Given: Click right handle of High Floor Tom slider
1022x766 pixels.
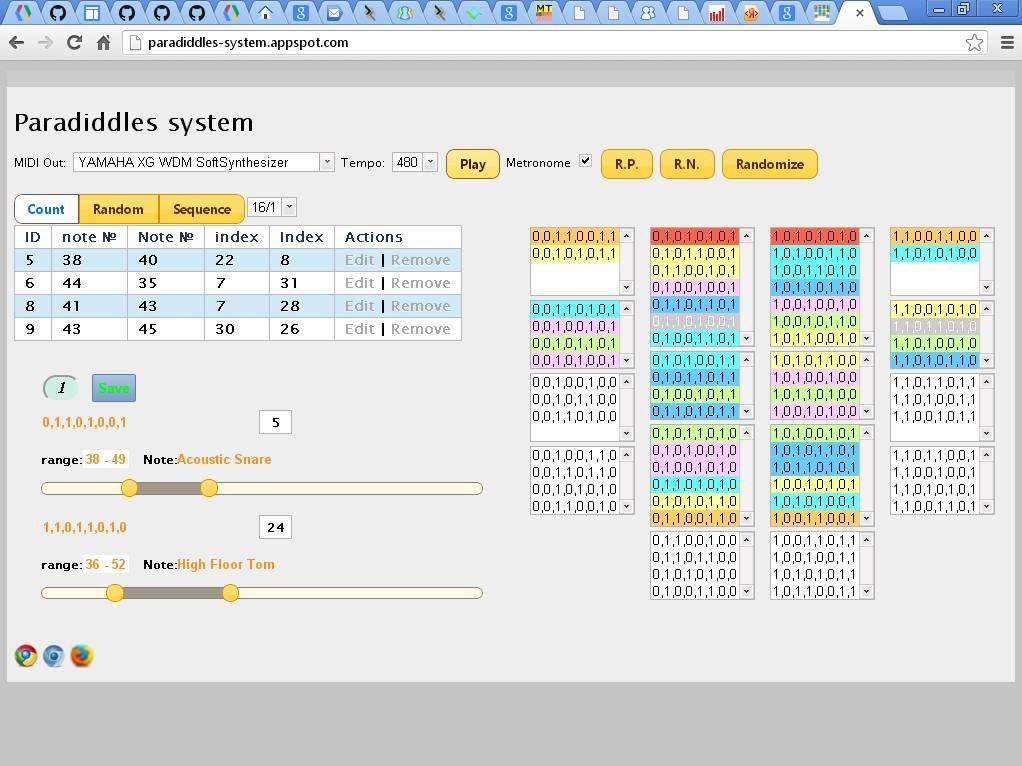Looking at the screenshot, I should point(230,593).
